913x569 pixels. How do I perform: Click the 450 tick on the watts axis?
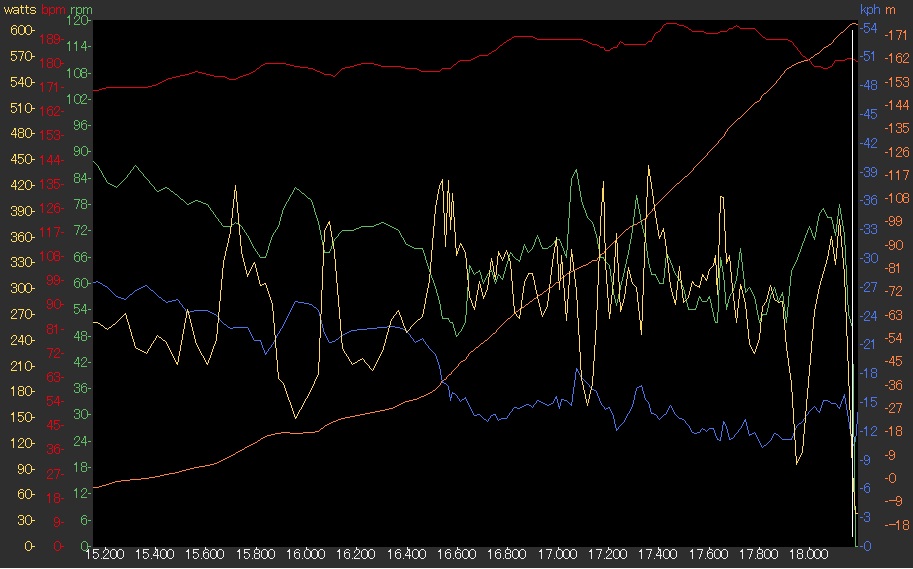23,160
